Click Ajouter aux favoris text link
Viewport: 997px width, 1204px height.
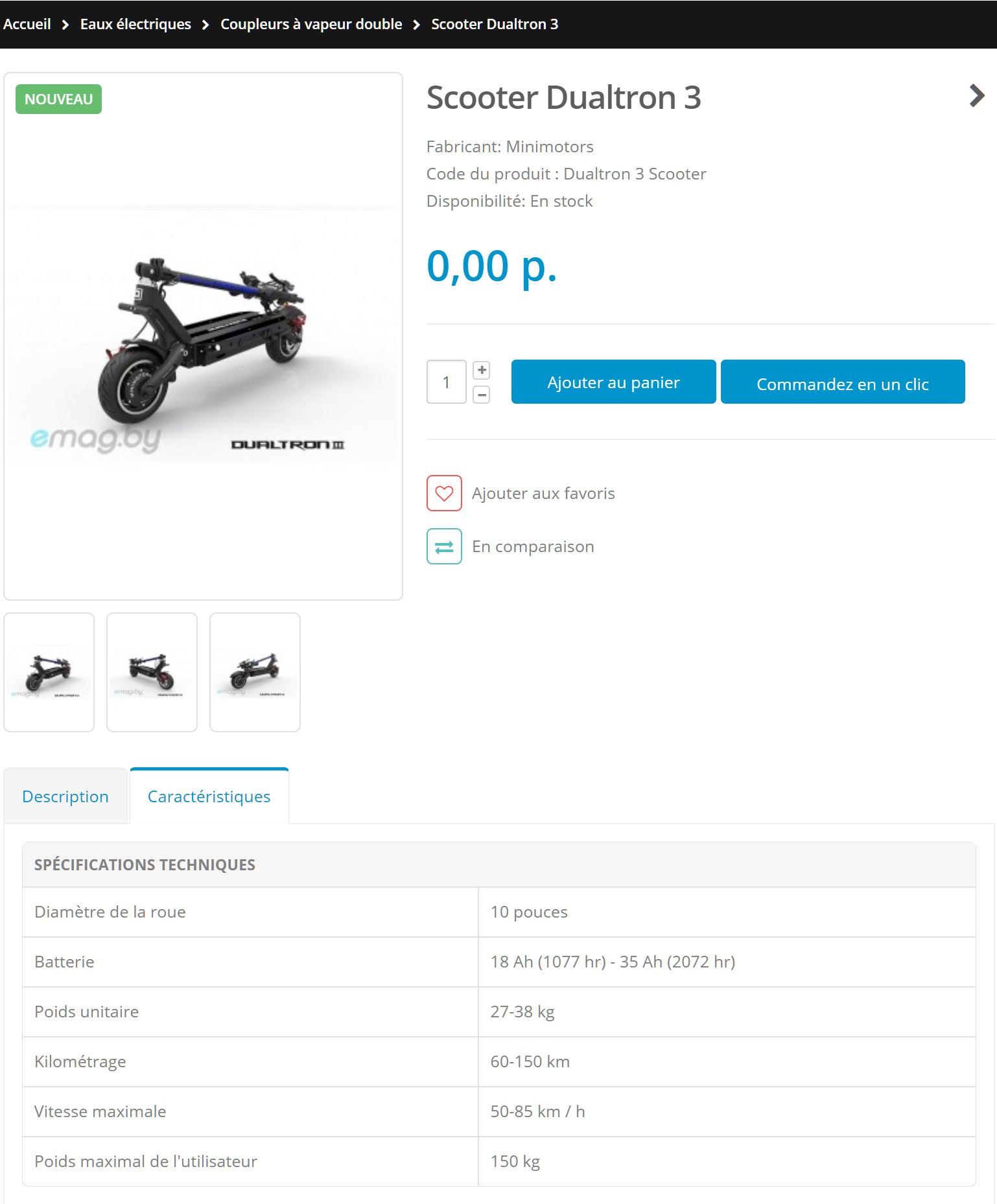coord(543,493)
